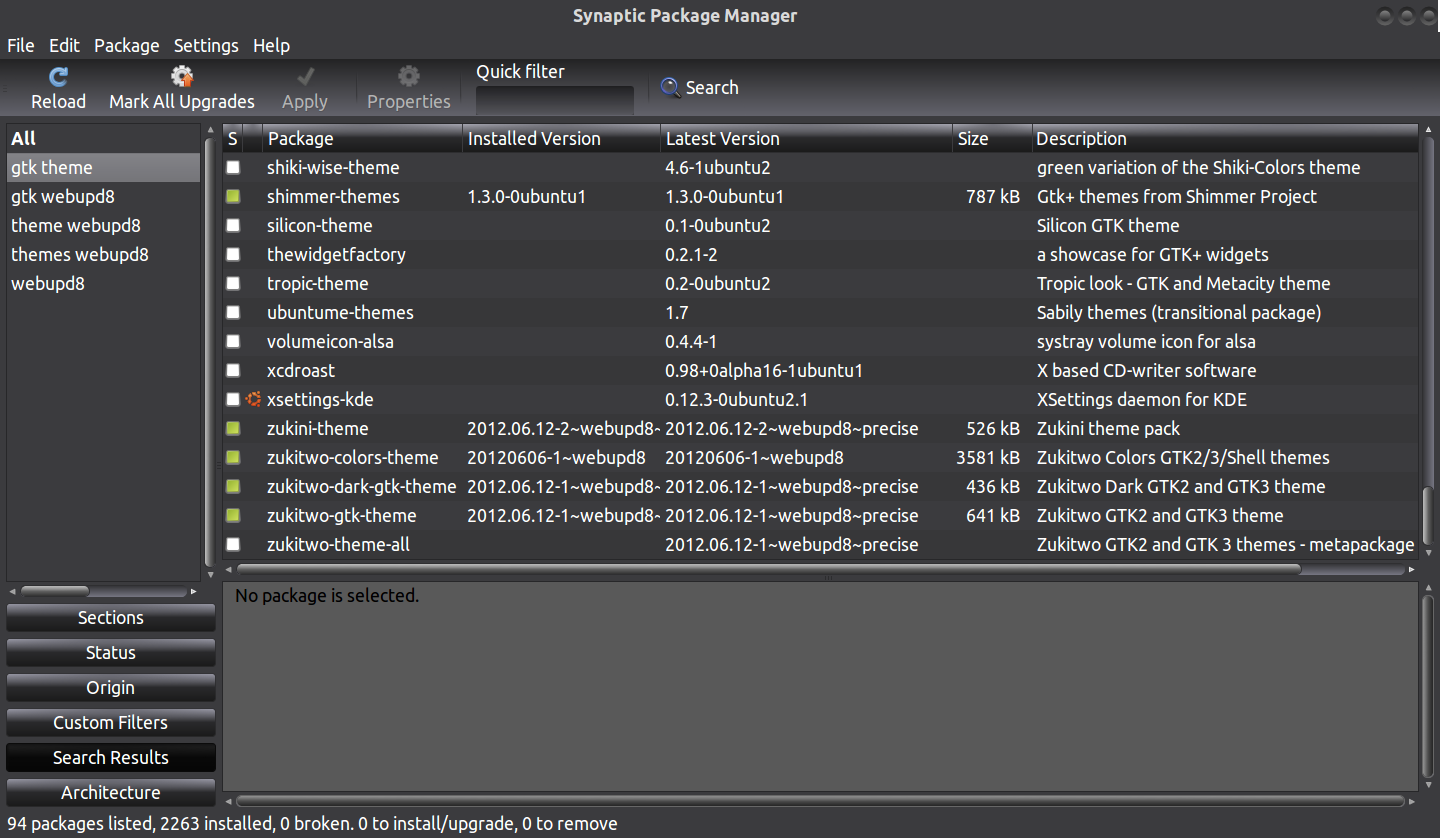Select the xcdroast package name
This screenshot has height=838, width=1440.
tap(301, 370)
